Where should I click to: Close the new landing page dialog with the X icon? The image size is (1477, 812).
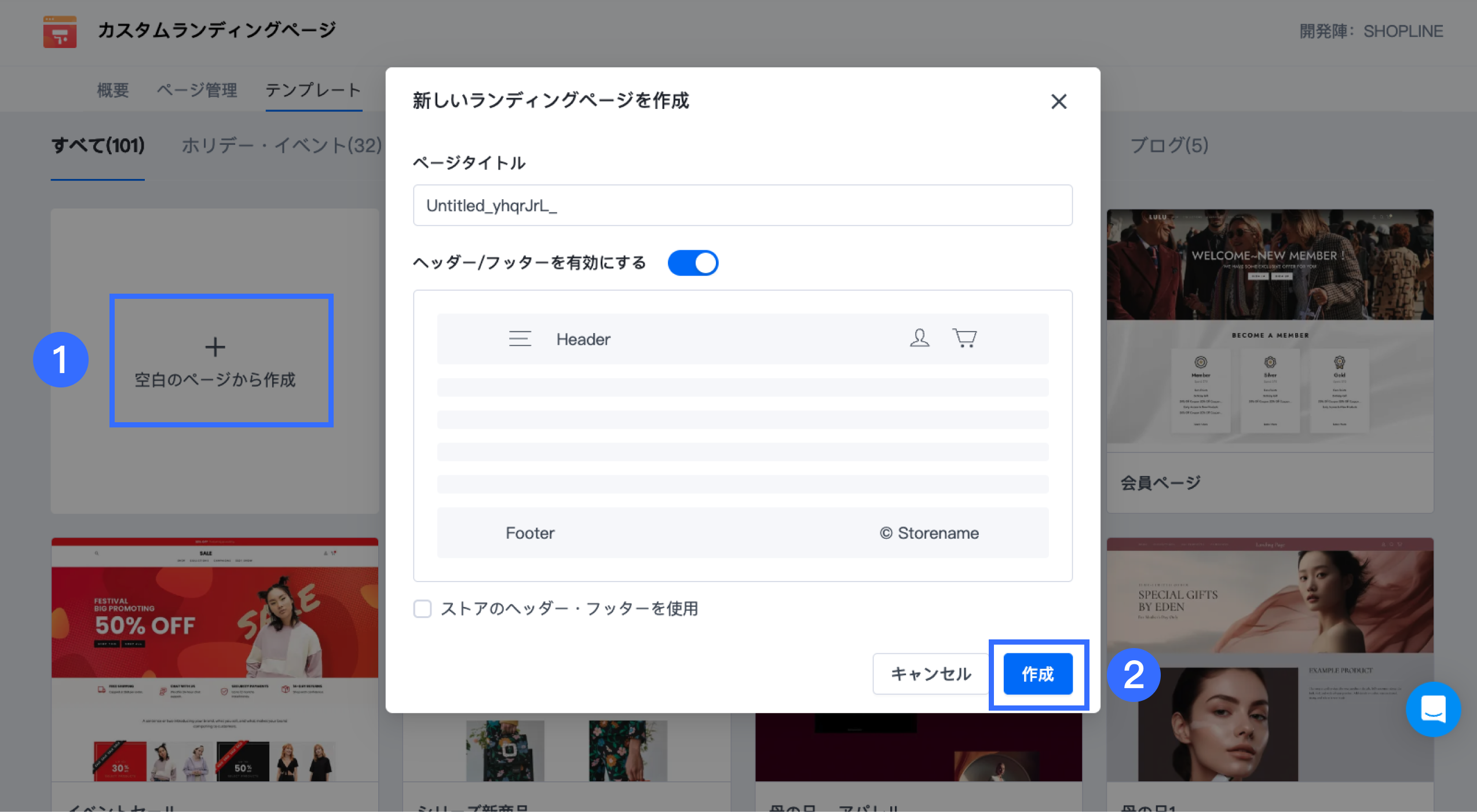pyautogui.click(x=1058, y=102)
